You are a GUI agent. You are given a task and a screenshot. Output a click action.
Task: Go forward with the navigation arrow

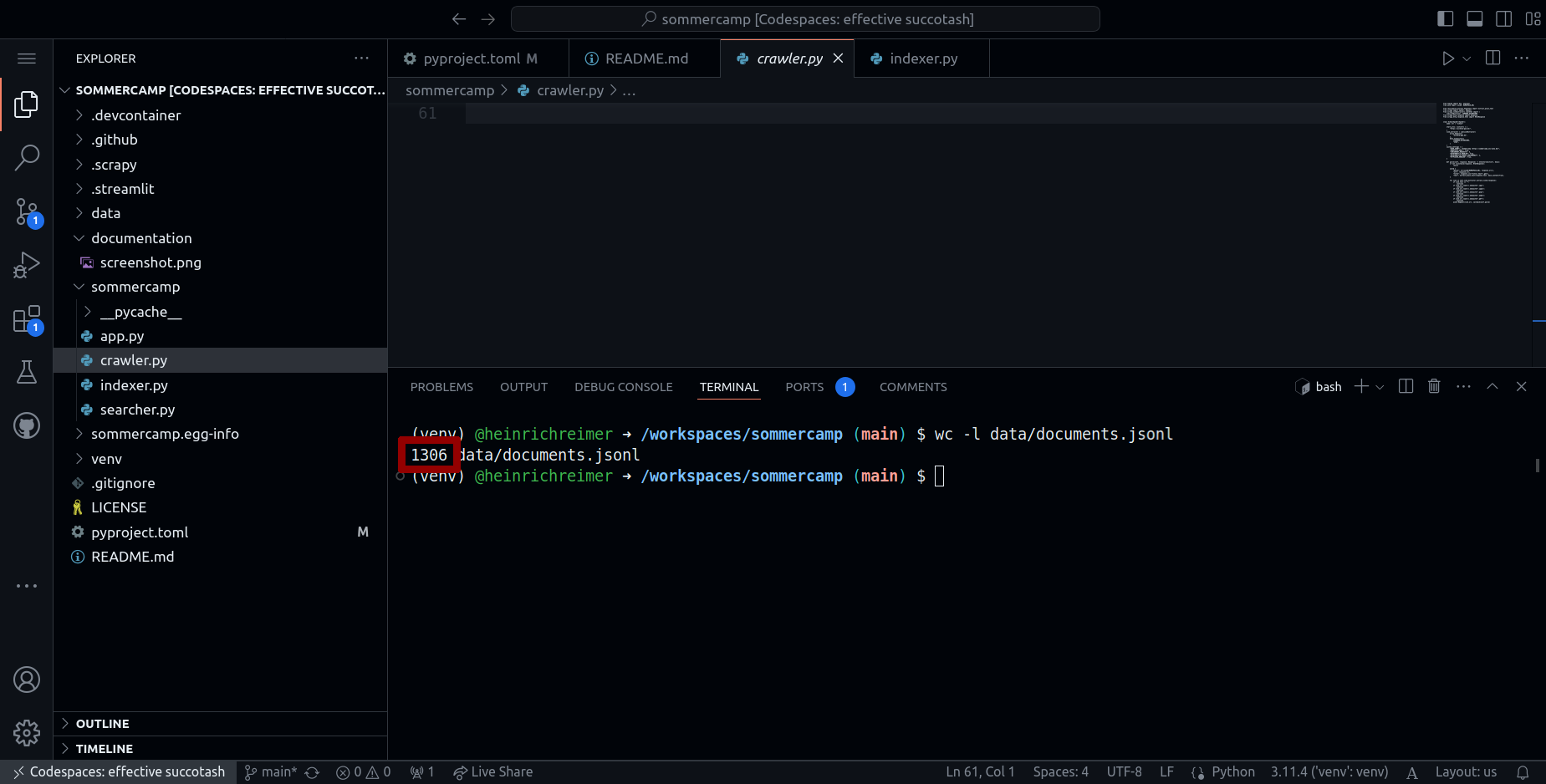(x=488, y=18)
